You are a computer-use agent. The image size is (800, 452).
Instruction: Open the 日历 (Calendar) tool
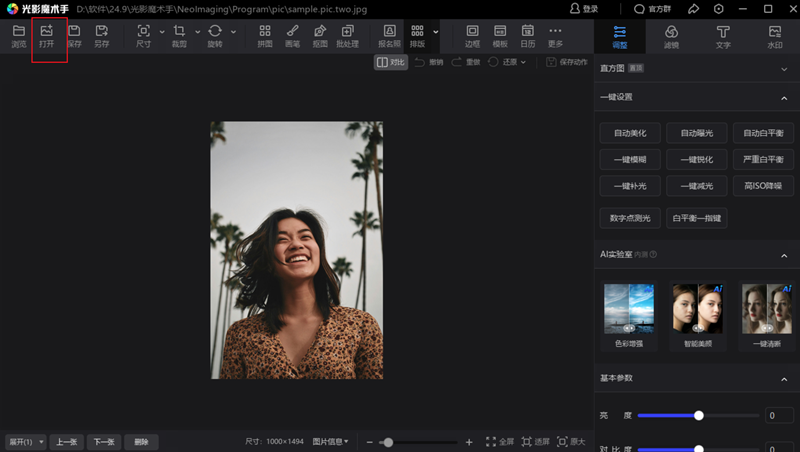pyautogui.click(x=527, y=36)
